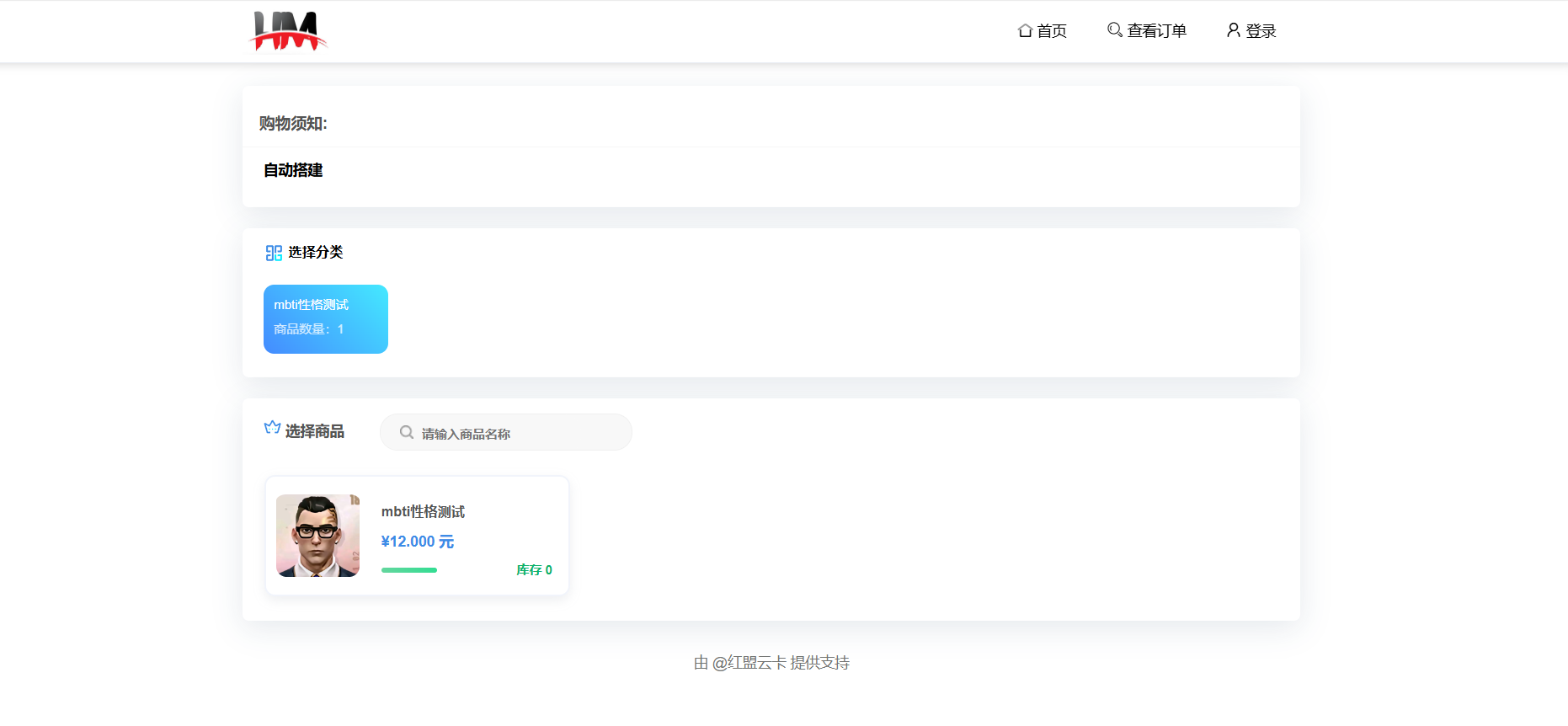The image size is (1568, 726).
Task: Click the ¥12.000 元 price text
Action: click(x=417, y=542)
